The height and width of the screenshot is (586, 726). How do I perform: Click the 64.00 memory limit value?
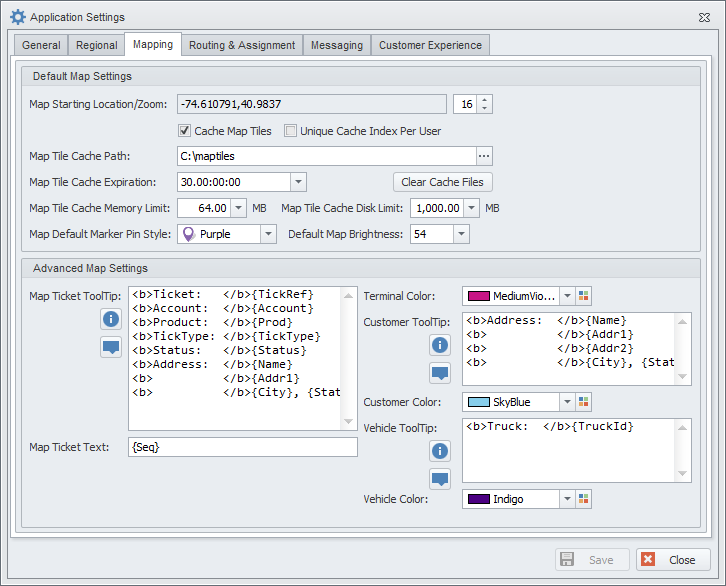(213, 208)
